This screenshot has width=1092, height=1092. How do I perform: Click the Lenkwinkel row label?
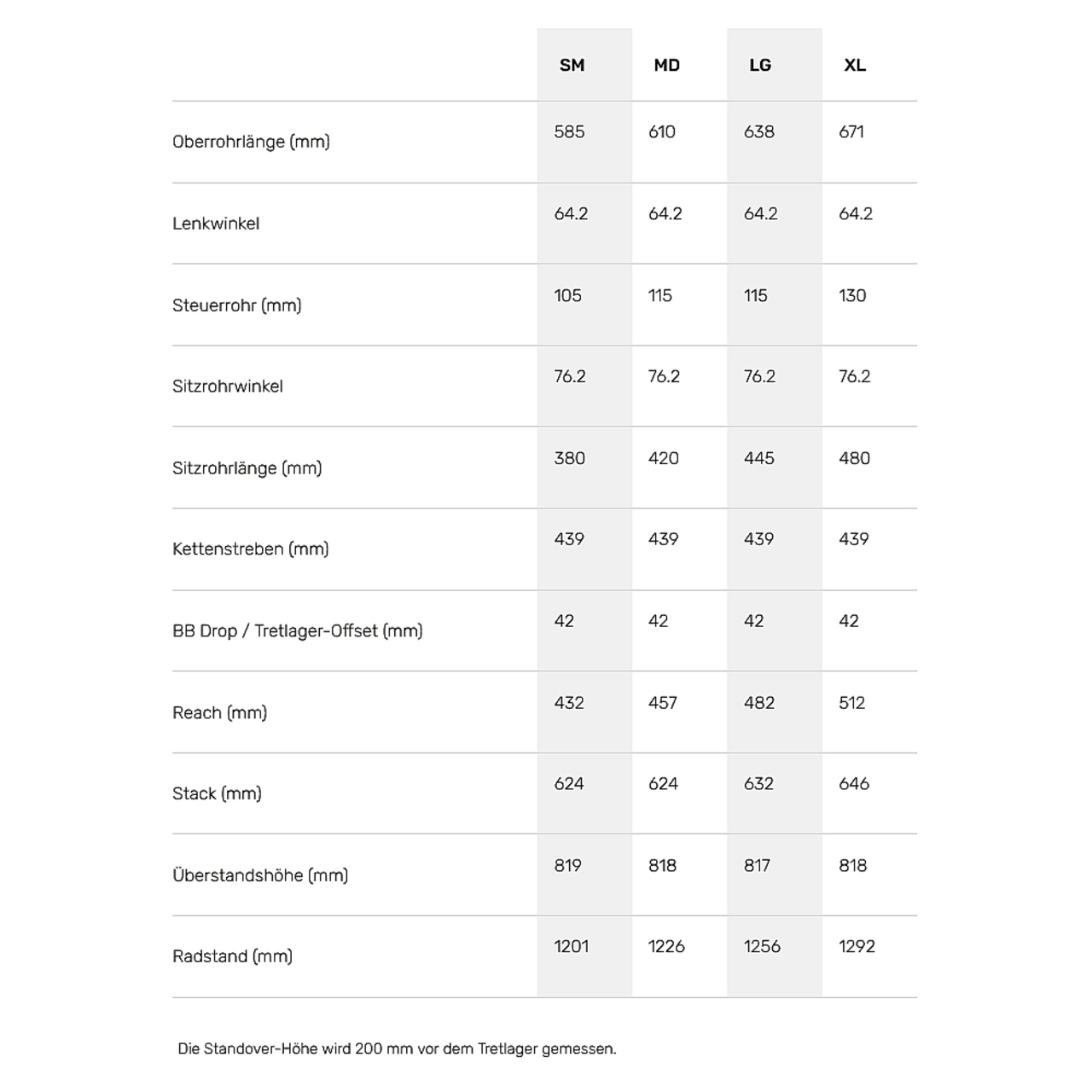pyautogui.click(x=216, y=224)
